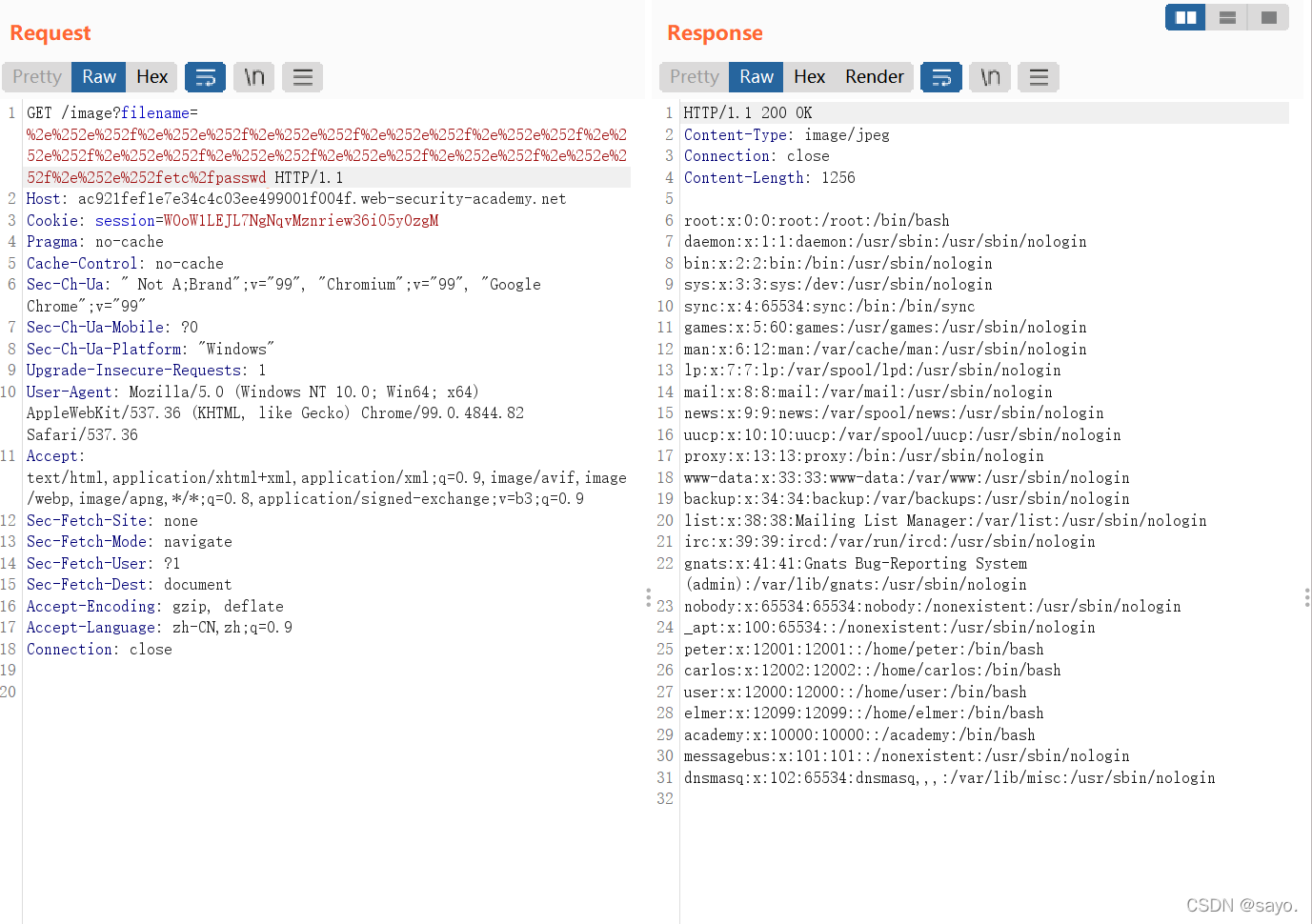Viewport: 1312px width, 924px height.
Task: Switch Request view to Raw tab
Action: point(99,77)
